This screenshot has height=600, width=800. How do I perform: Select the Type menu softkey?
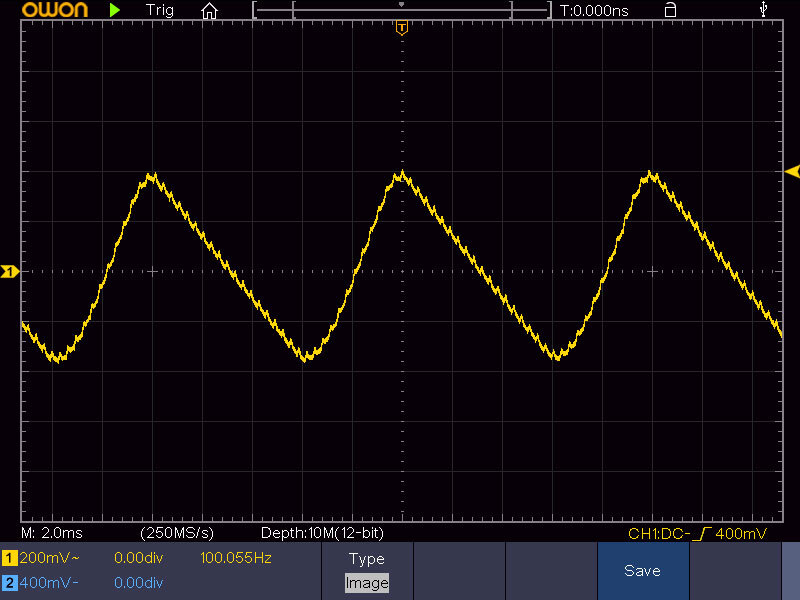click(x=366, y=559)
